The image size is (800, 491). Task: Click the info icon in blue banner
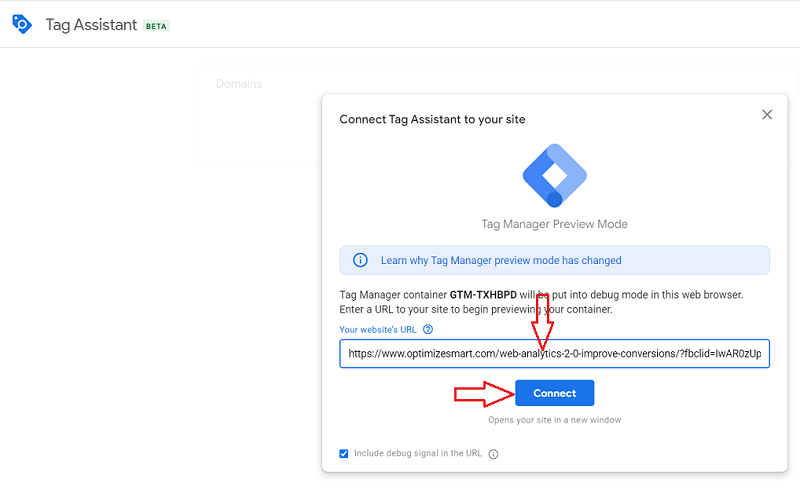click(360, 260)
